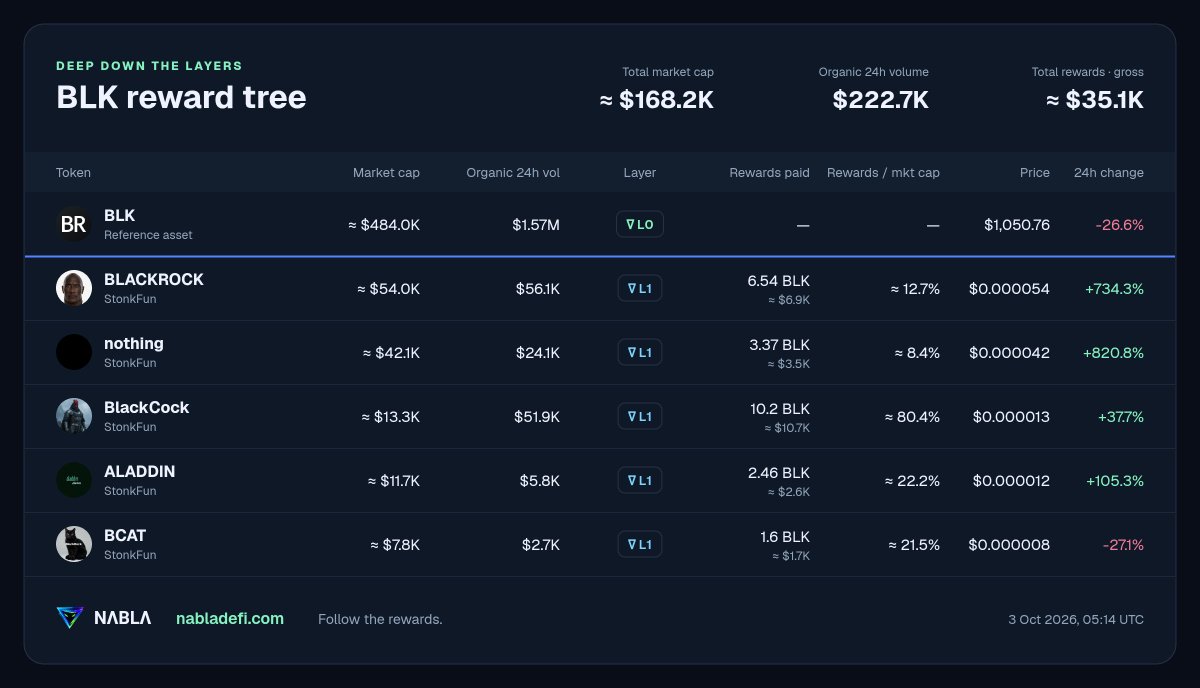Click ALADDIN rewards paid 2.46 BLK
The height and width of the screenshot is (688, 1200).
(x=779, y=473)
